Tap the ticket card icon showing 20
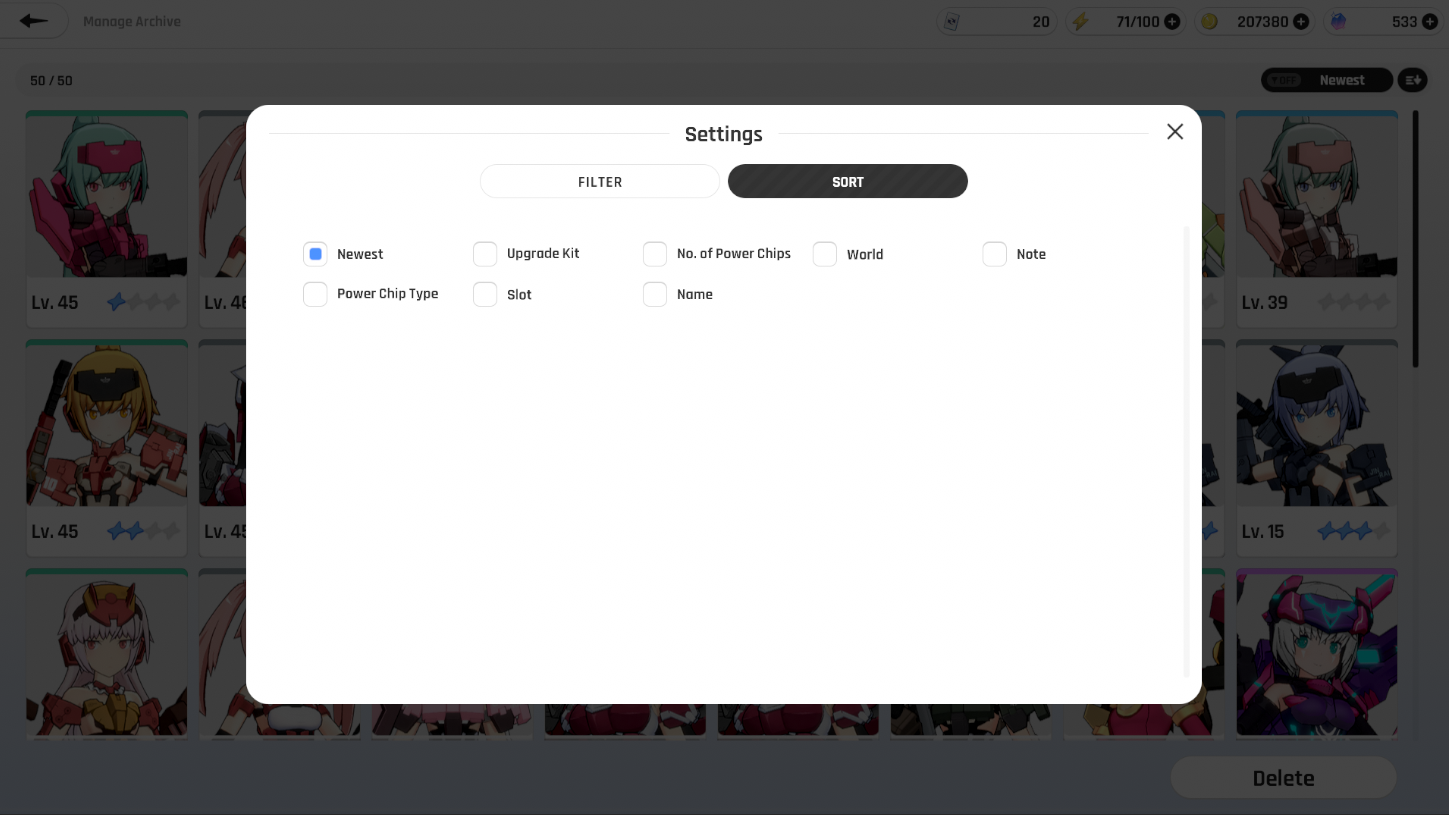Image resolution: width=1449 pixels, height=815 pixels. (x=952, y=21)
